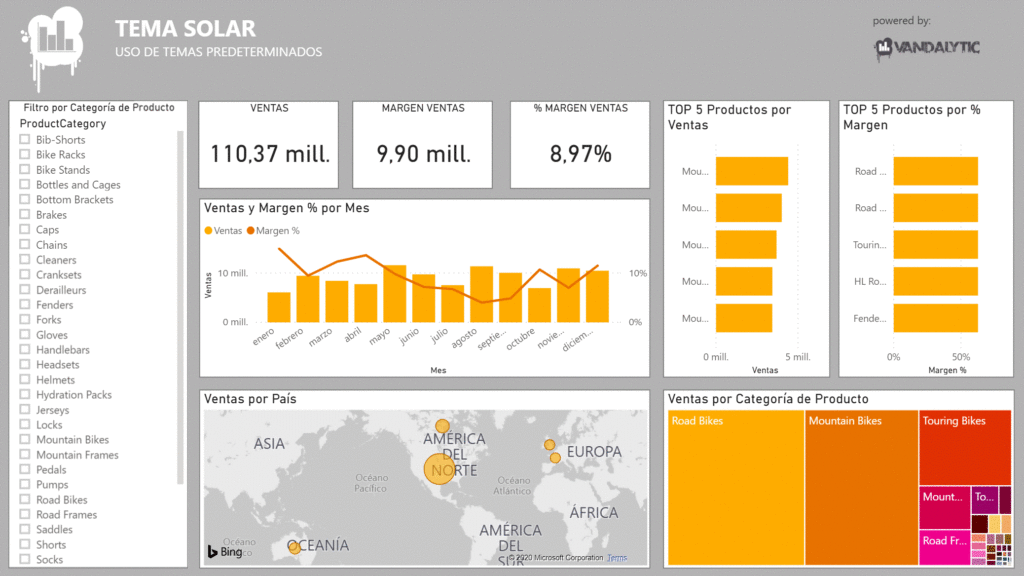The width and height of the screenshot is (1024, 576).
Task: Tick the Mountain Bikes checkbox
Action: pyautogui.click(x=25, y=440)
